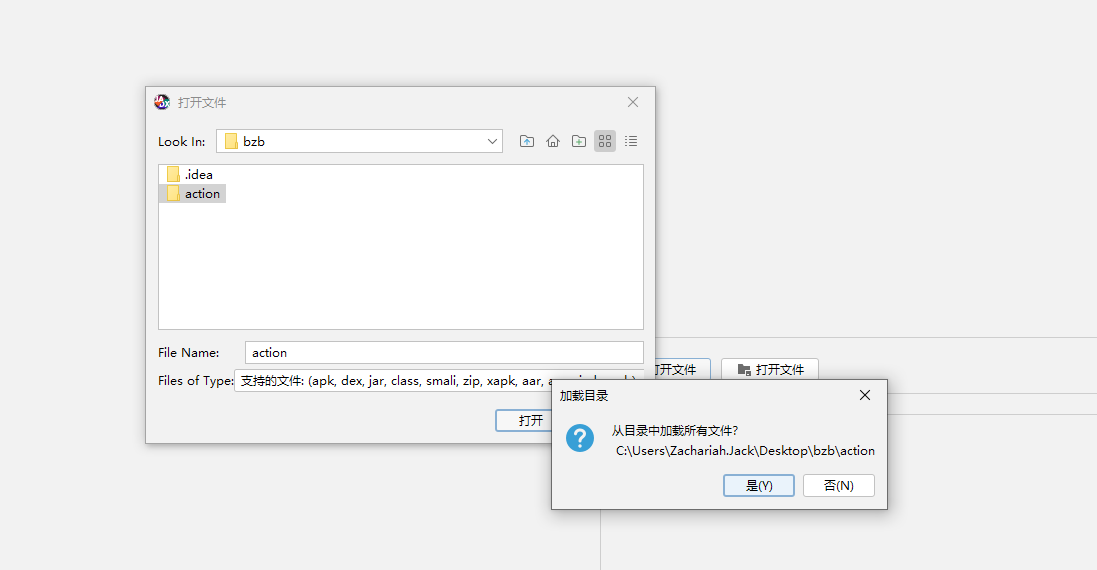
Task: Close the 打开文件 dialog window
Action: pyautogui.click(x=633, y=102)
